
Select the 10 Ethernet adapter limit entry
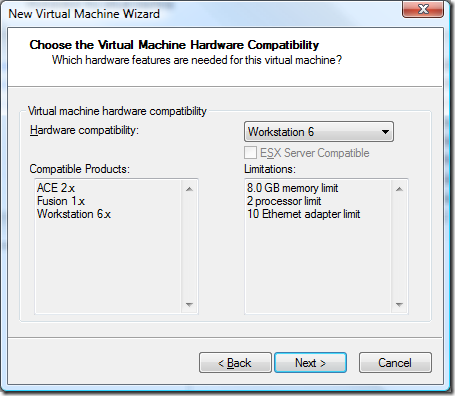pyautogui.click(x=304, y=214)
